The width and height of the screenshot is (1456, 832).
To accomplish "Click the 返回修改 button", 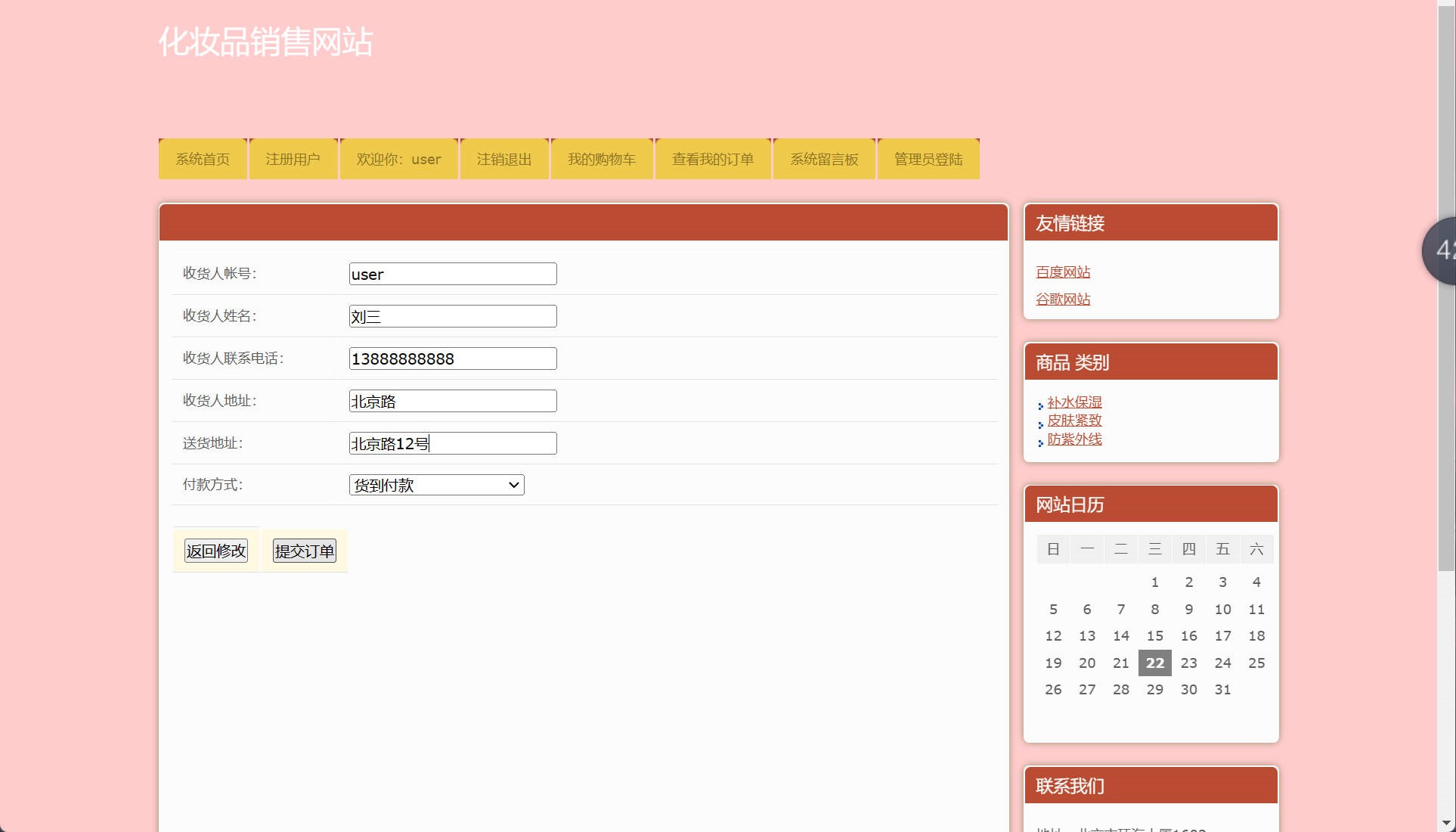I will point(215,551).
